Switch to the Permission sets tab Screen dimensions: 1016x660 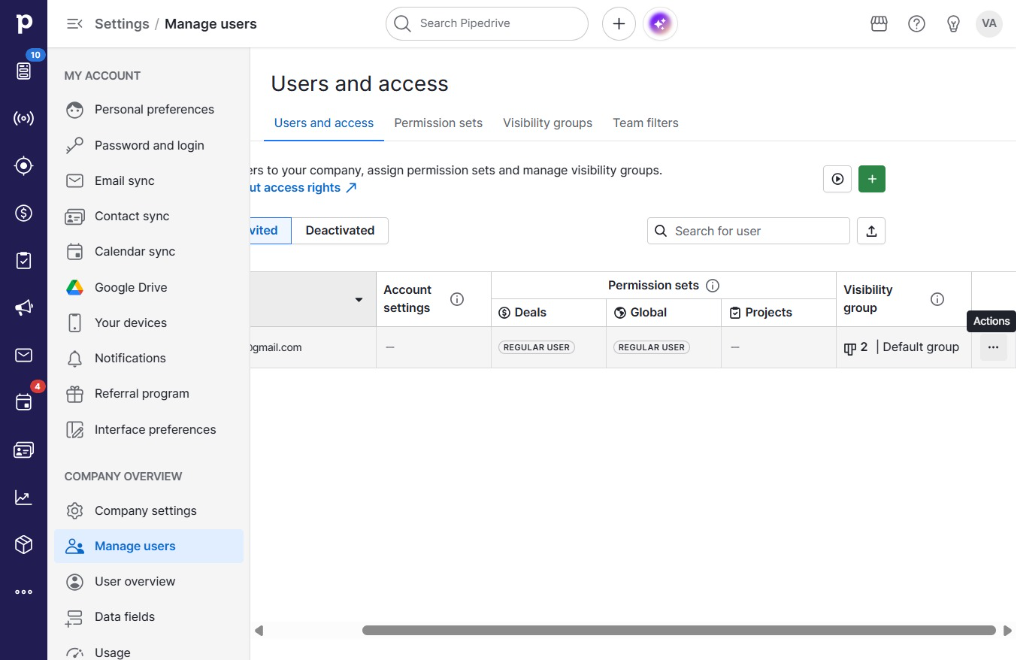(438, 123)
